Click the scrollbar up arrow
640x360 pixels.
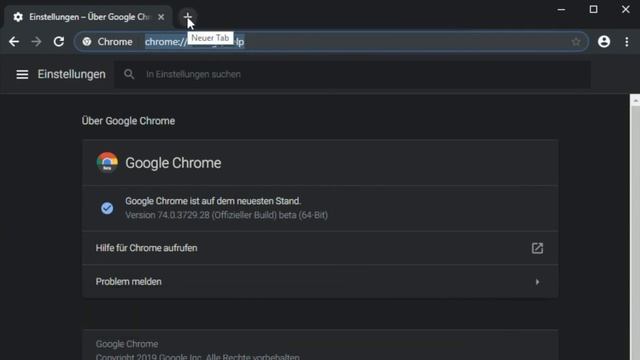635,100
